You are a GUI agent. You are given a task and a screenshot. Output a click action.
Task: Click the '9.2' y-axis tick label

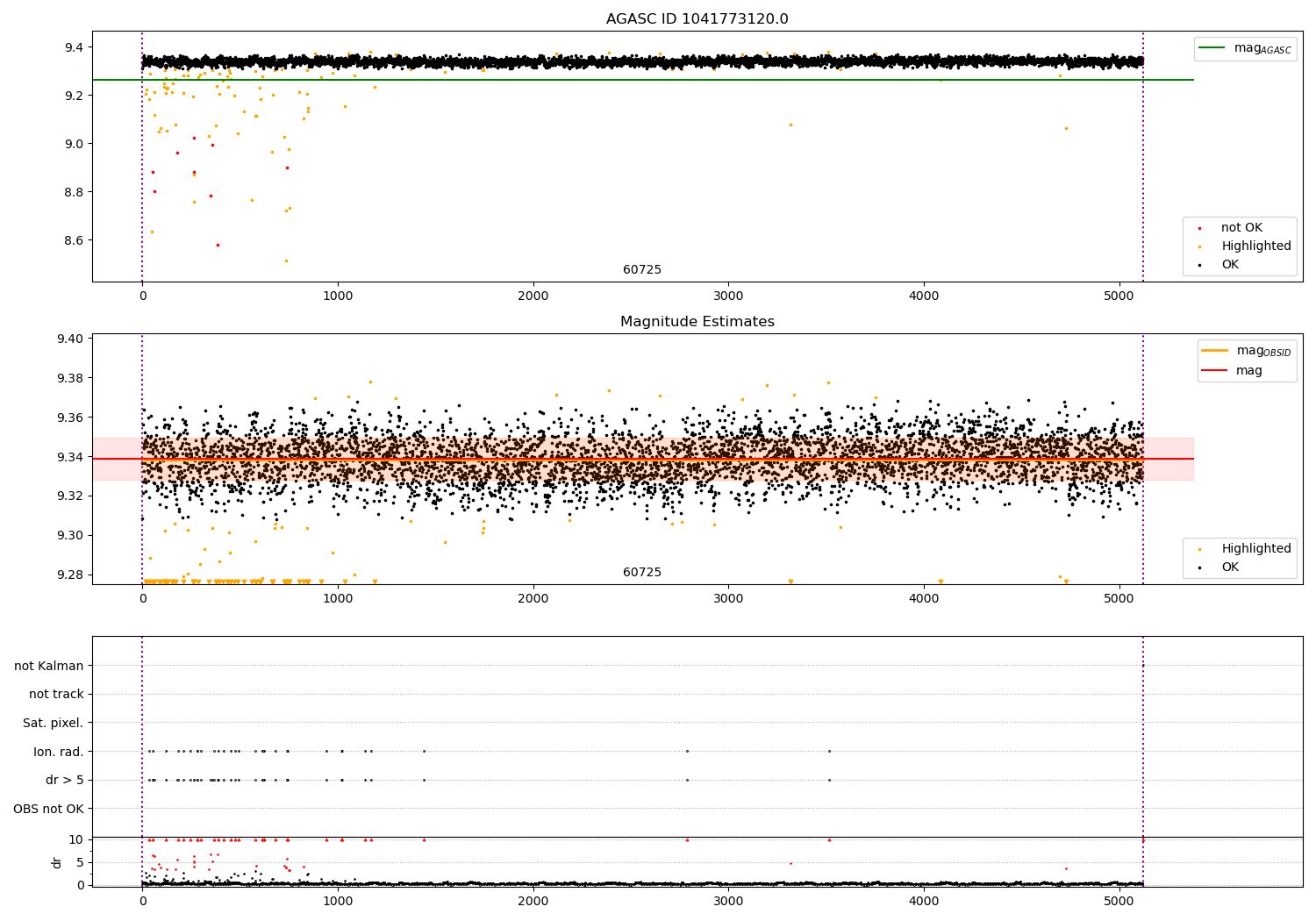click(x=73, y=96)
